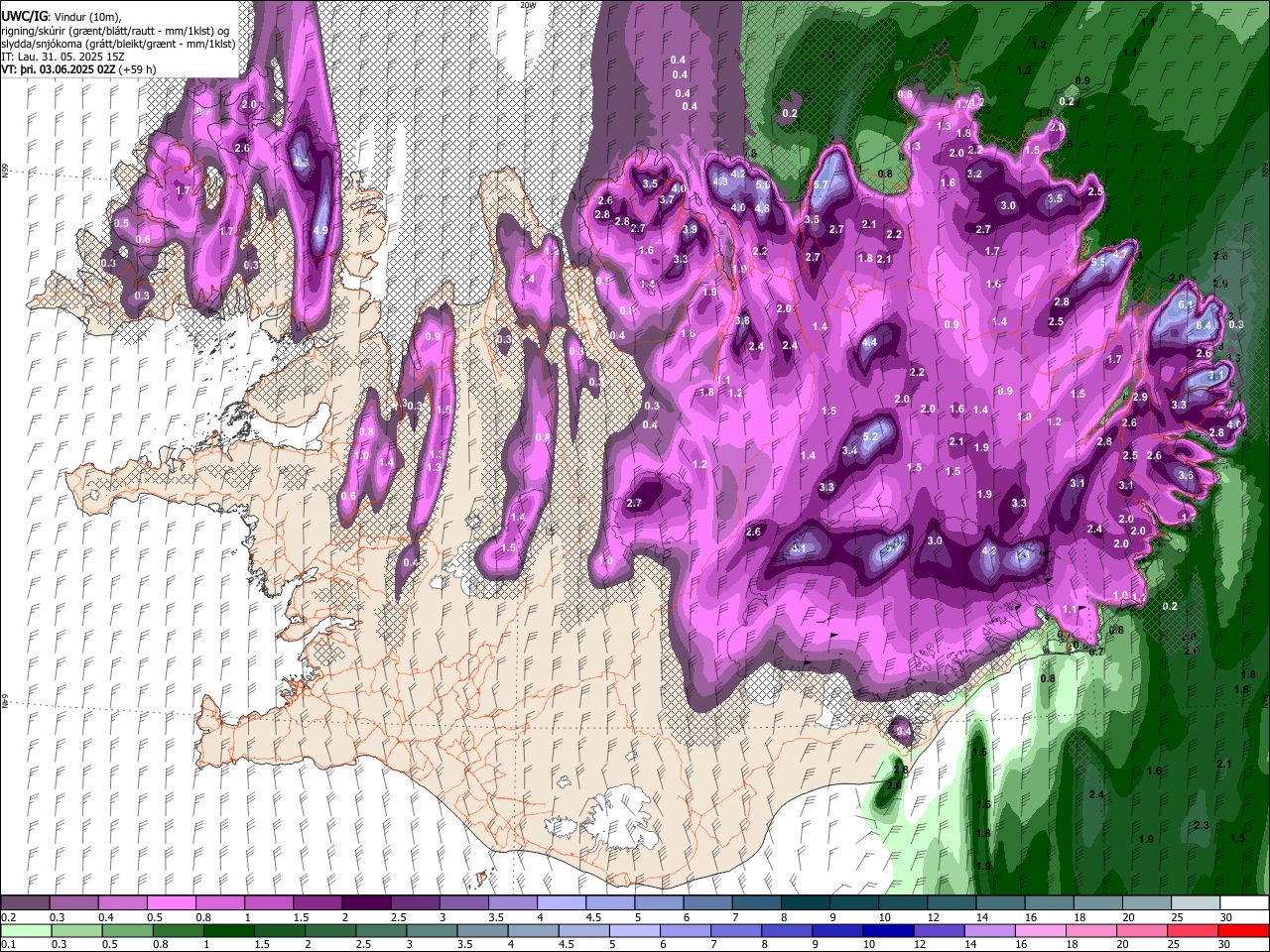Choose the steel-blue swatch labeled 6 in snow scale

707,903
